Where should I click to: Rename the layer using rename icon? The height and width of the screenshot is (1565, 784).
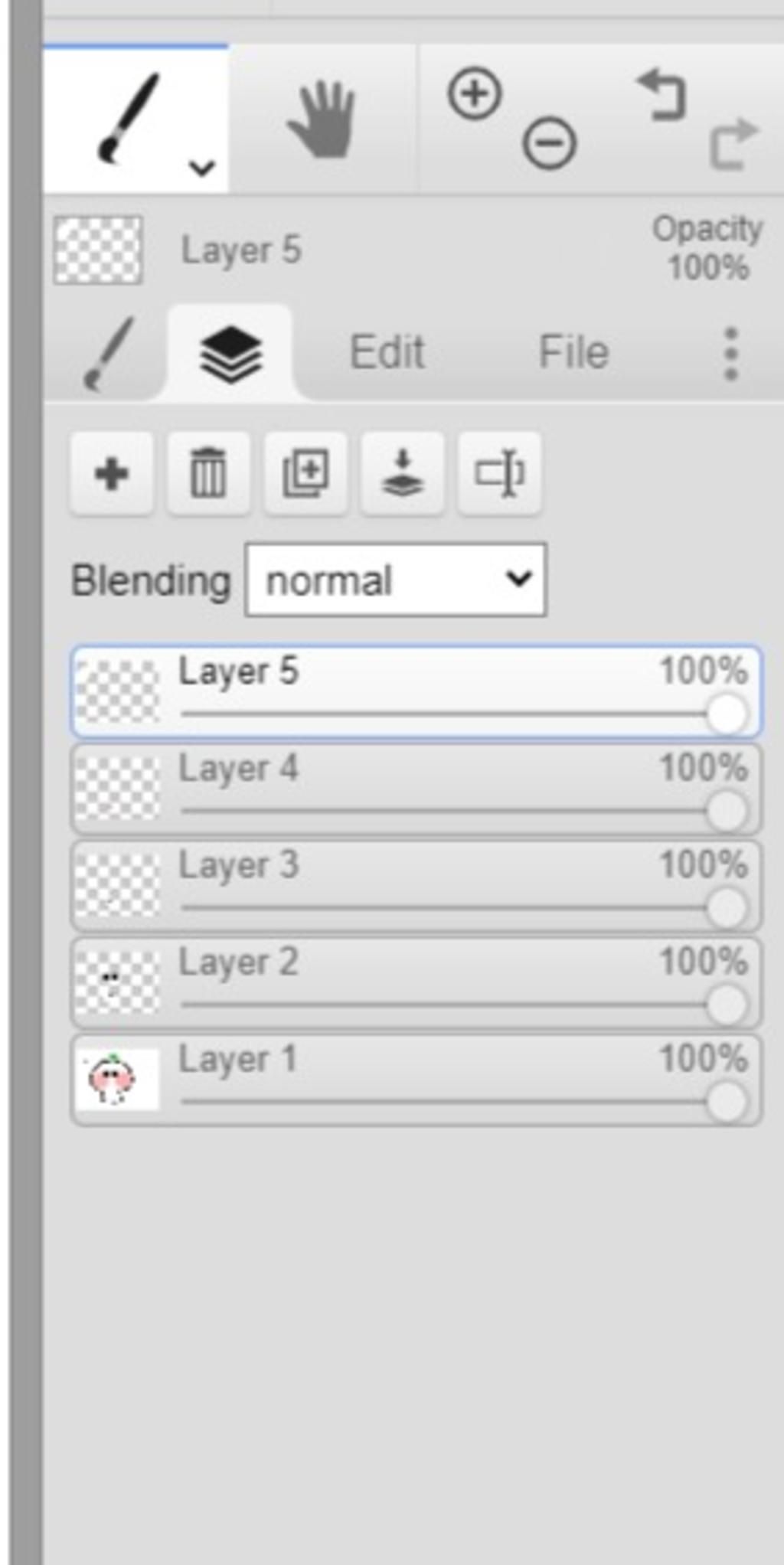[x=499, y=473]
